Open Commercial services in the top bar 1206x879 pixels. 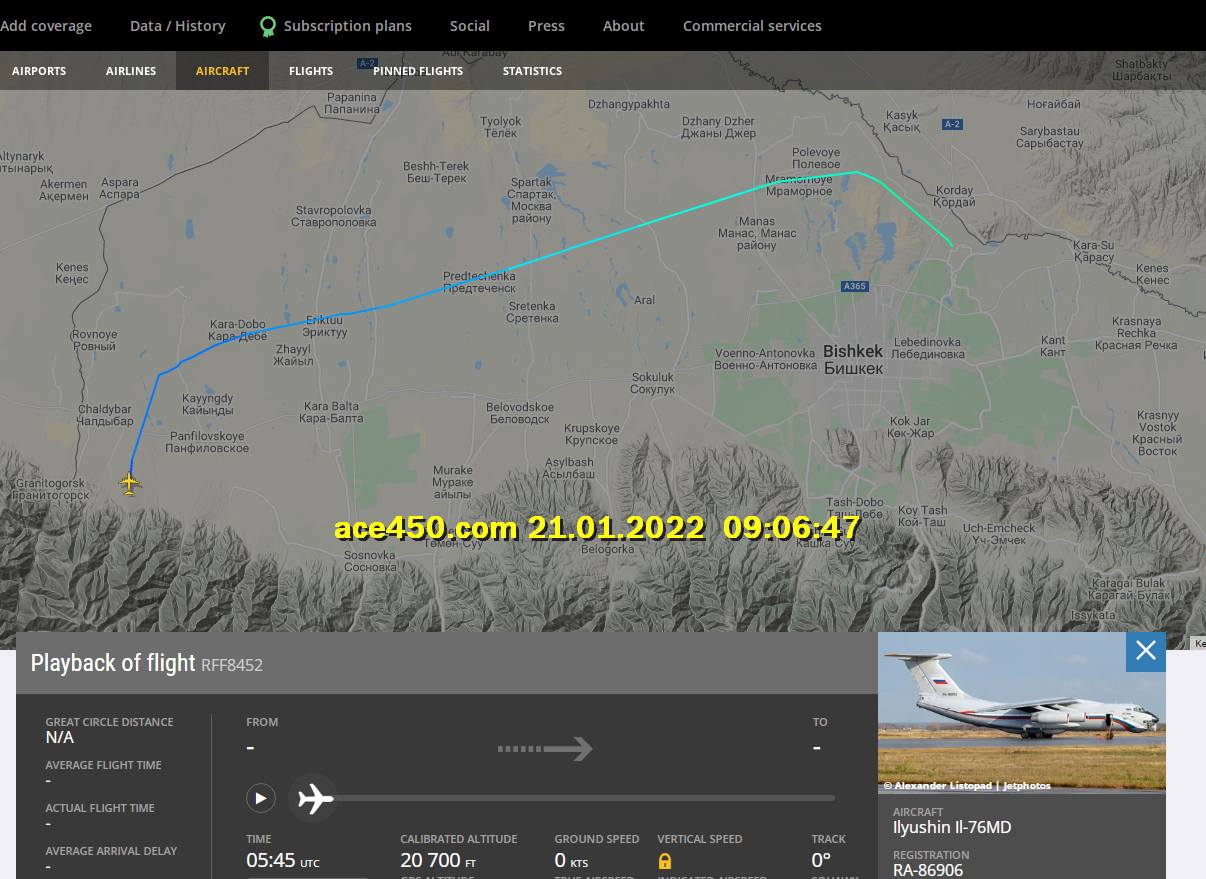click(752, 26)
